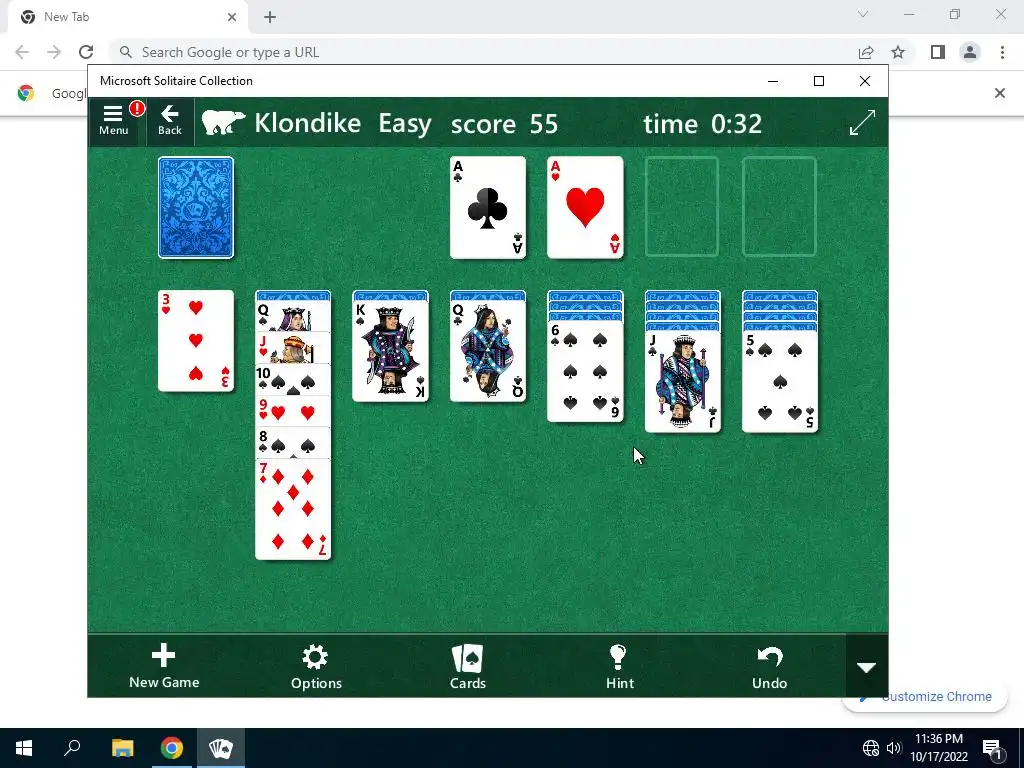Open Chrome tab search chevron
The image size is (1024, 768).
tap(863, 14)
